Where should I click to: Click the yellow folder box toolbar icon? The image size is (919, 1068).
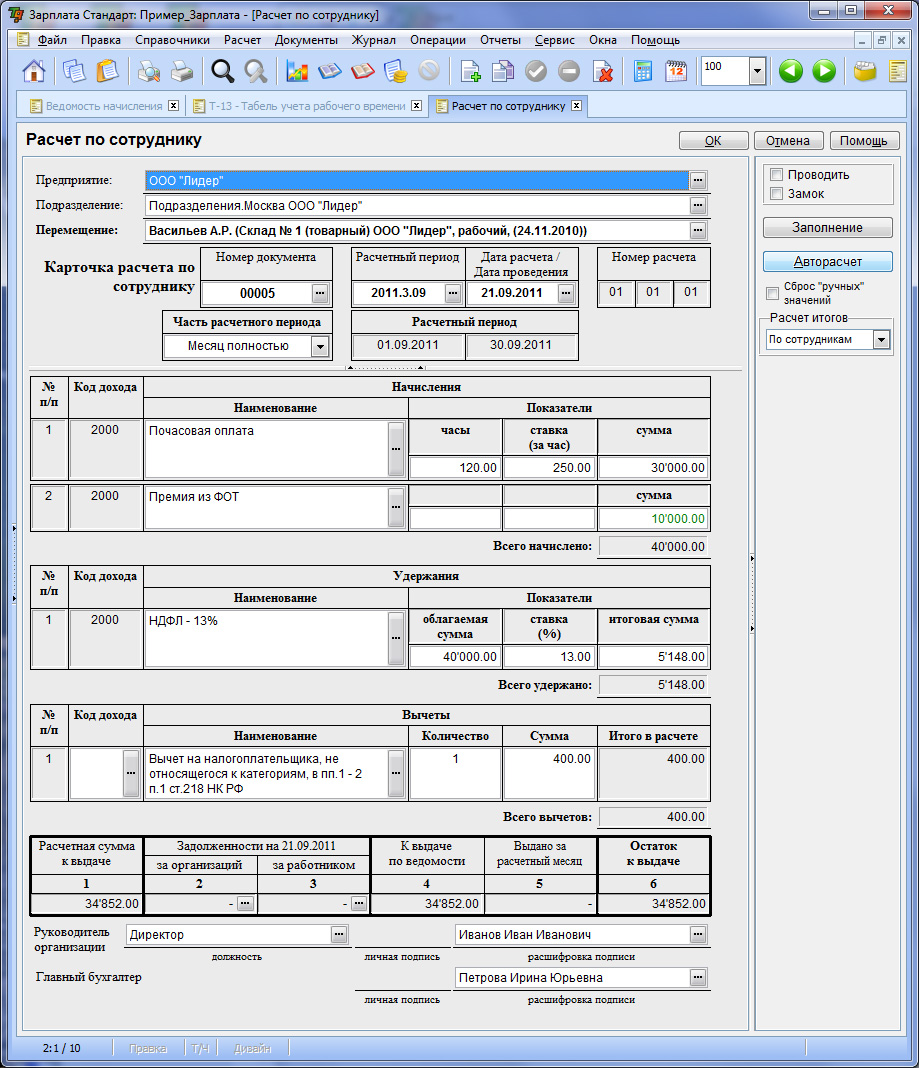[x=865, y=71]
